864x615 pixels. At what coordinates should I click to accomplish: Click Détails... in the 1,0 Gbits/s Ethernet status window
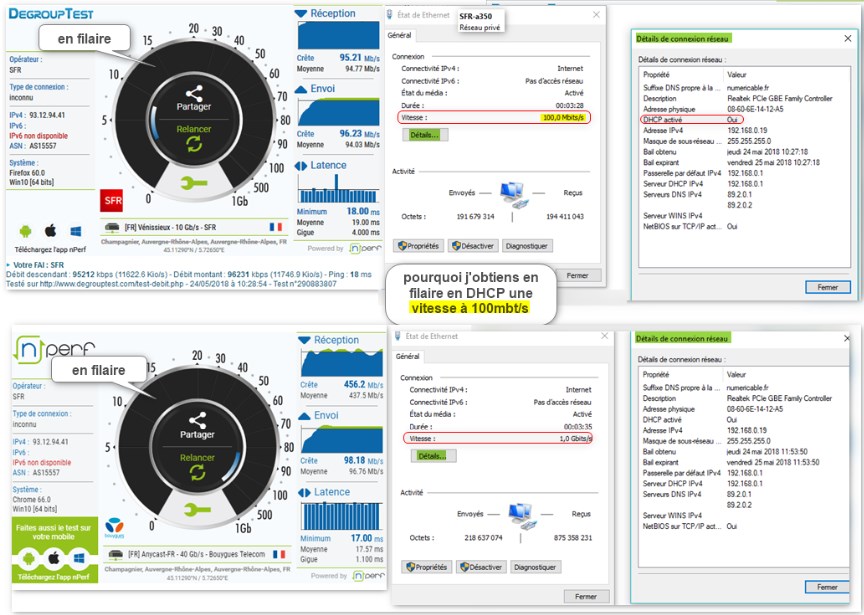[433, 456]
